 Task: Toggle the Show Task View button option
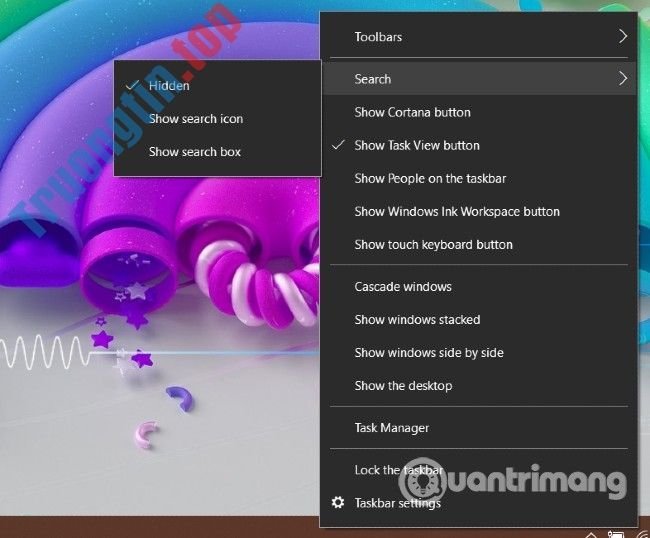[x=416, y=145]
